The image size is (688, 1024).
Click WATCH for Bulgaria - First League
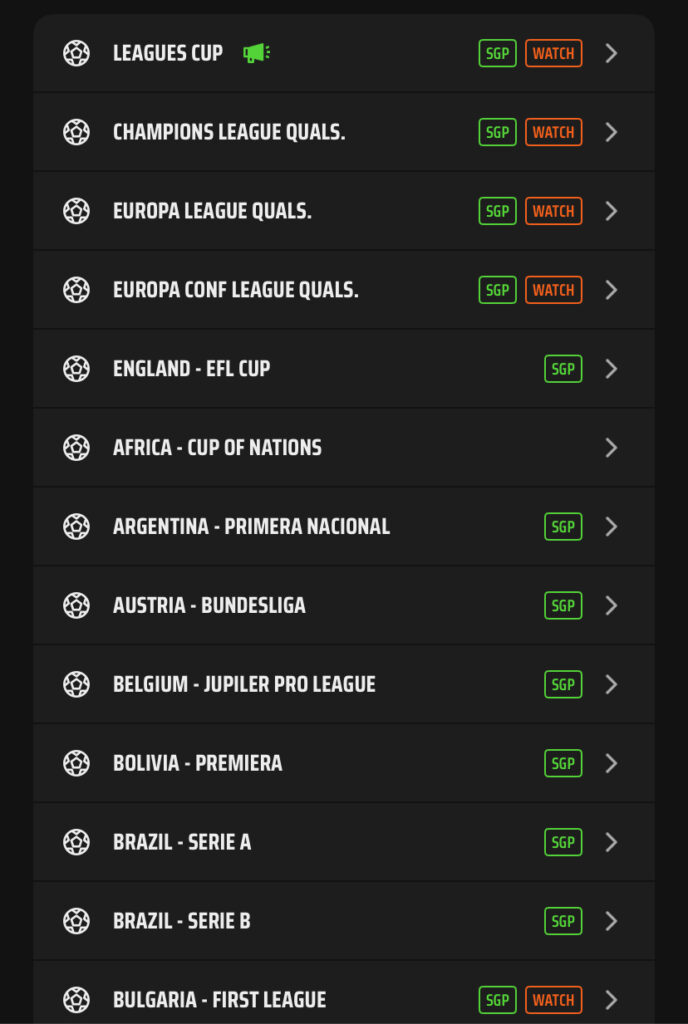point(553,999)
